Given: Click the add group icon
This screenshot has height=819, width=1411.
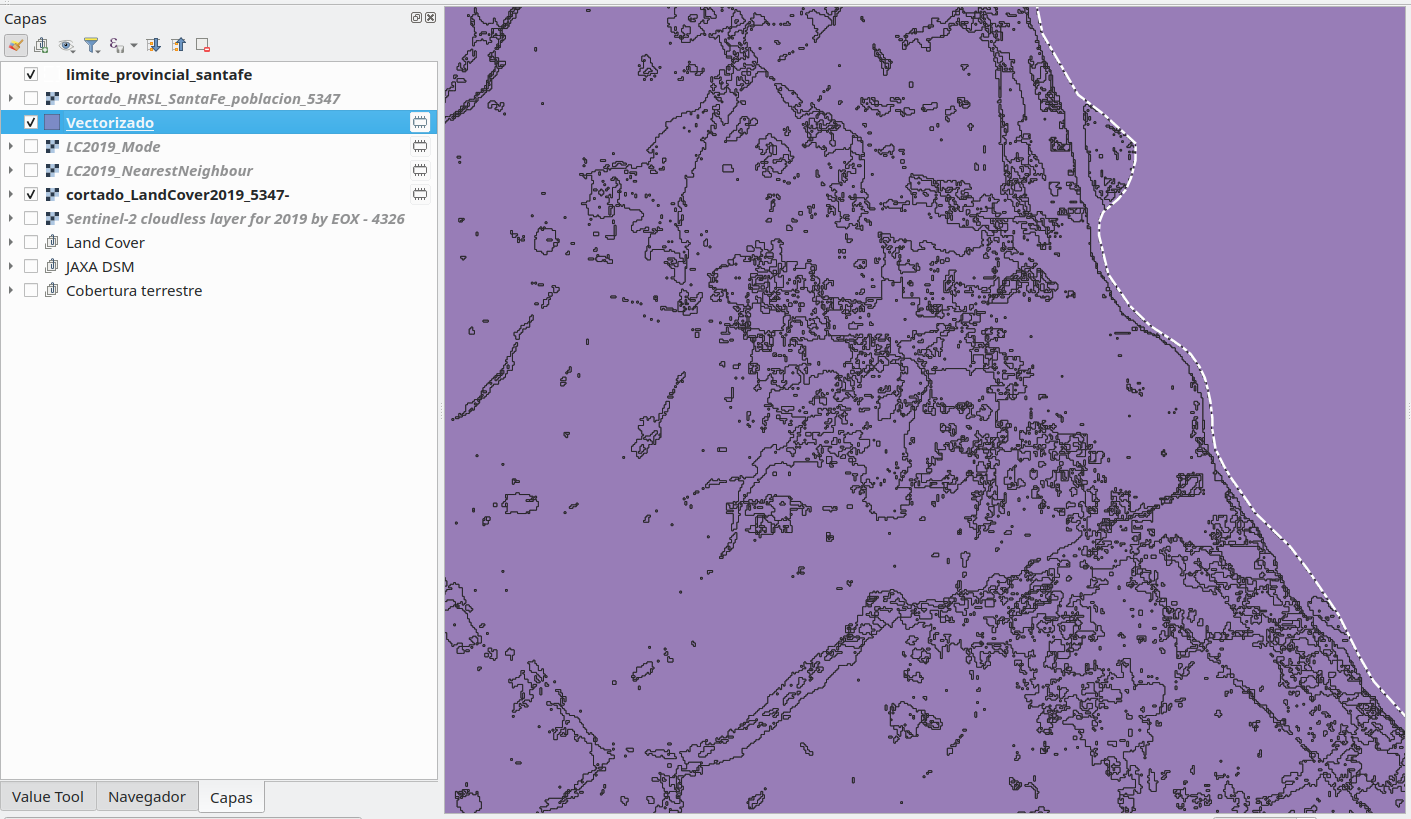Looking at the screenshot, I should 41,45.
